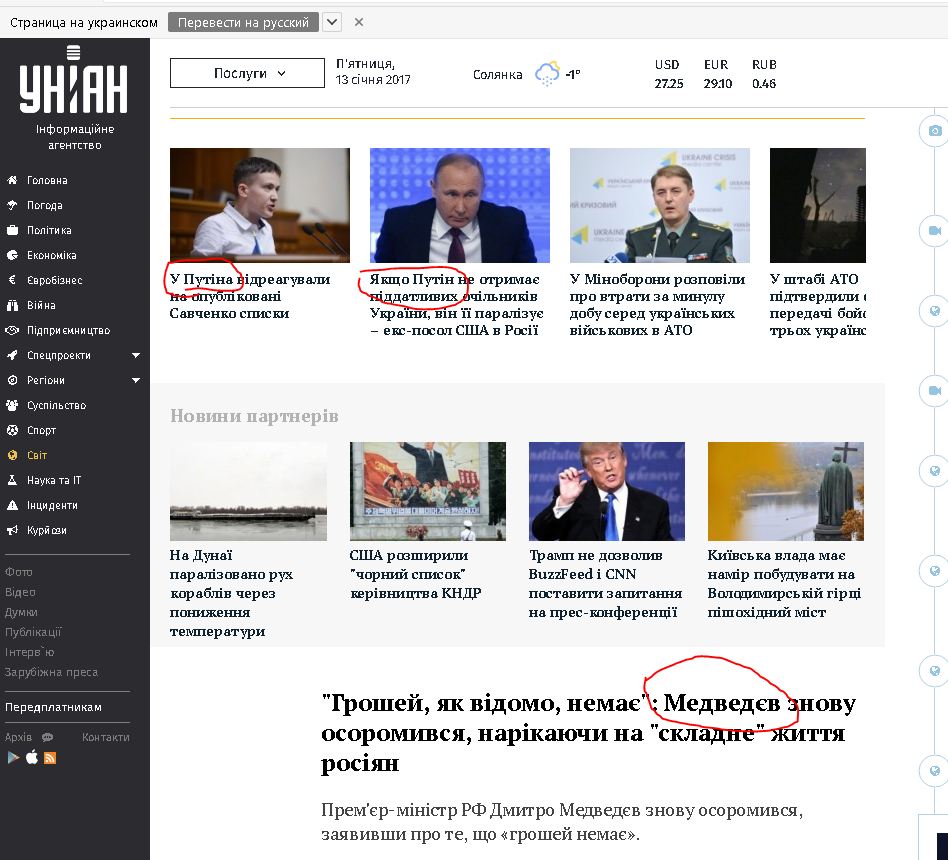Click the top video camera icon on timeline
Screen dimensions: 948x860
[x=935, y=230]
